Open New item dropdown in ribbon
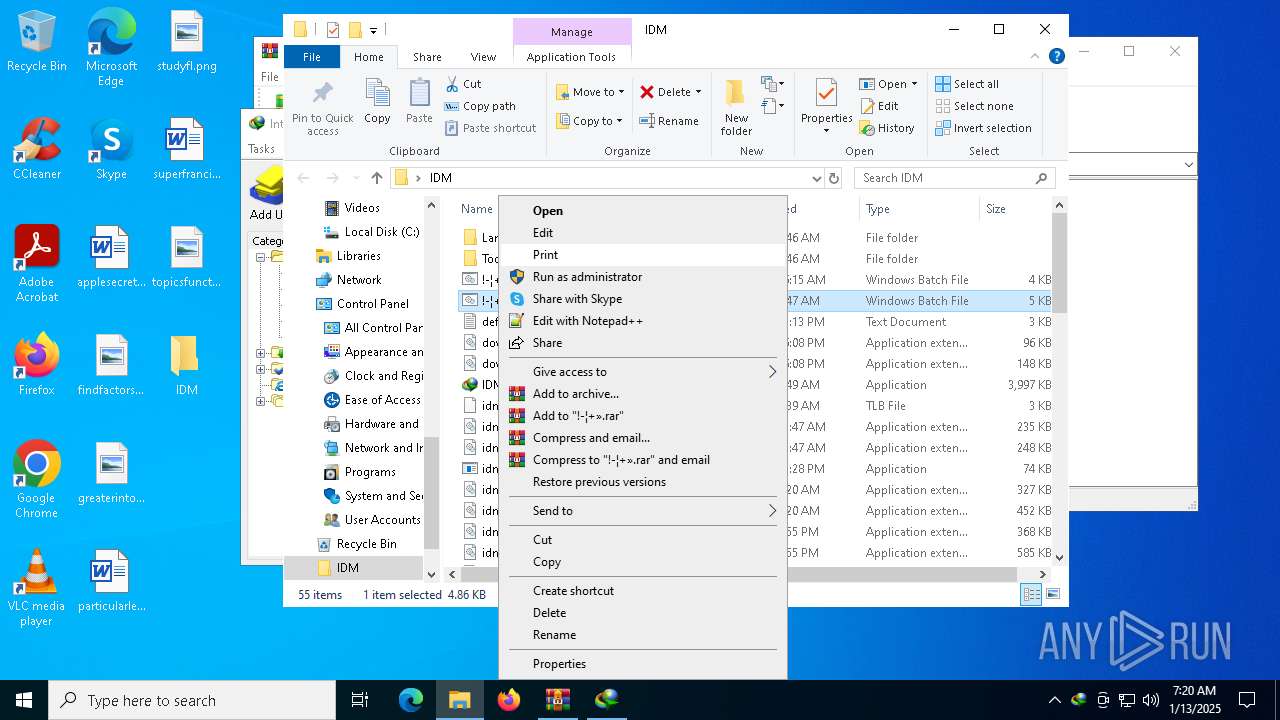The image size is (1280, 720). click(771, 84)
